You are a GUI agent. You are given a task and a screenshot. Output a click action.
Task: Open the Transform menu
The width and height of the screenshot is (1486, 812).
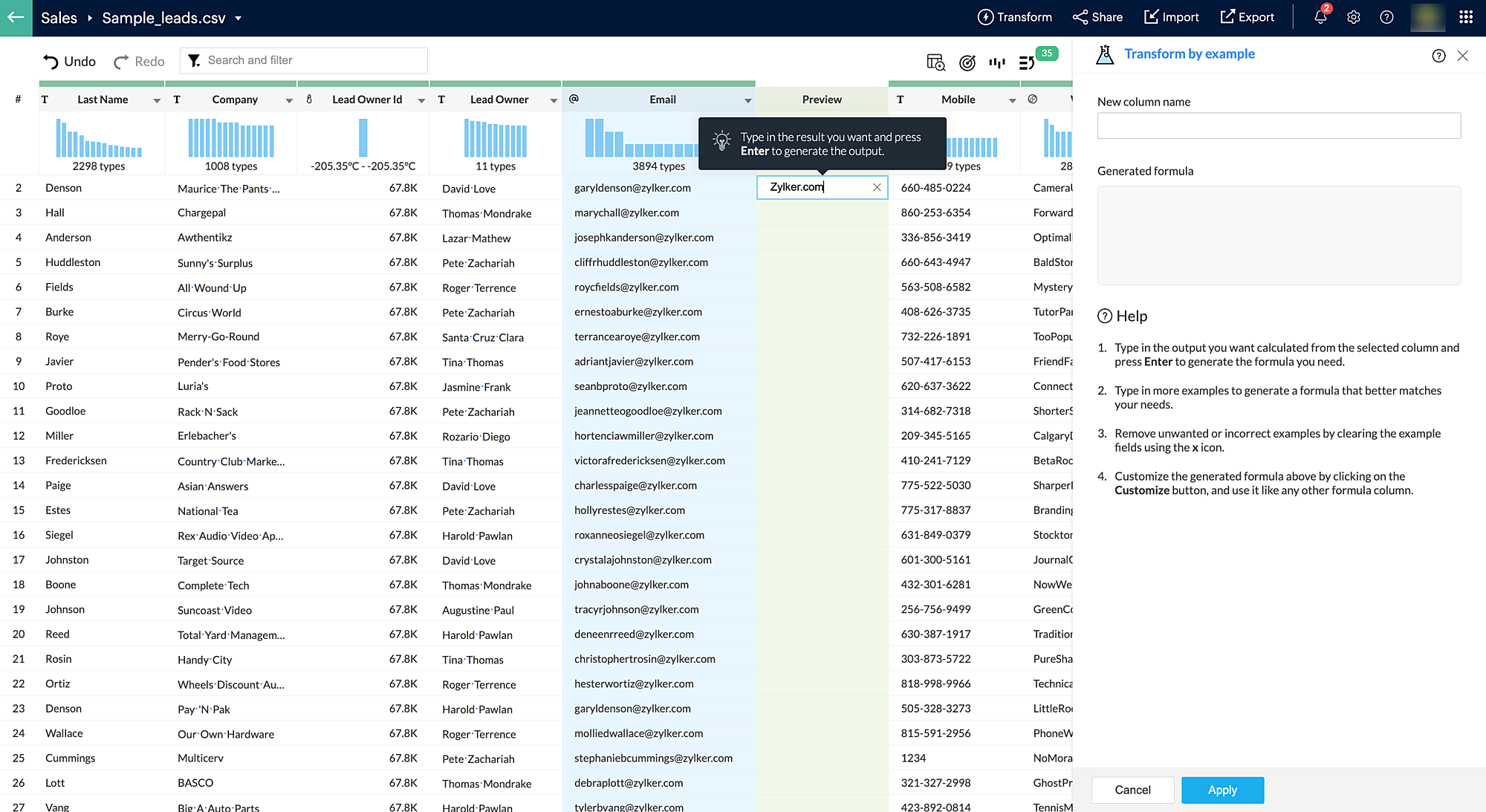coord(1014,17)
